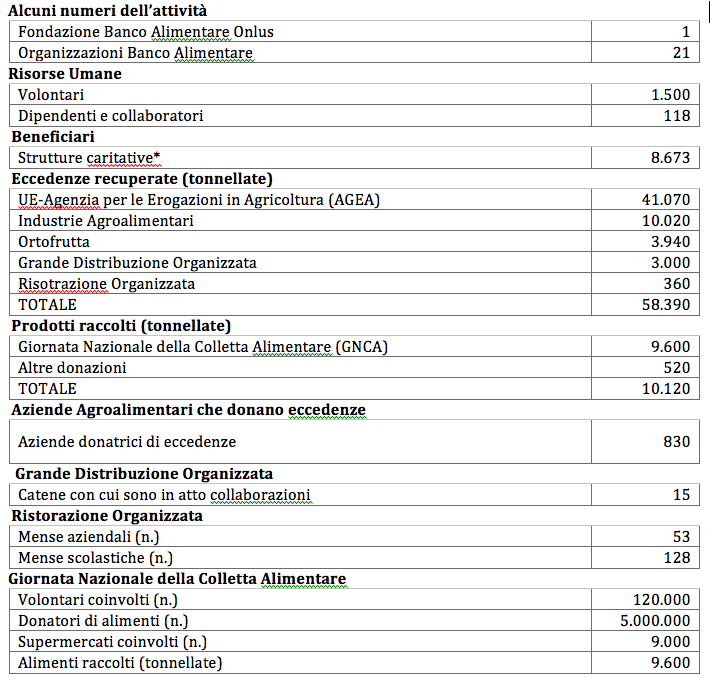Select the value 41.070
The image size is (710, 688).
point(666,200)
